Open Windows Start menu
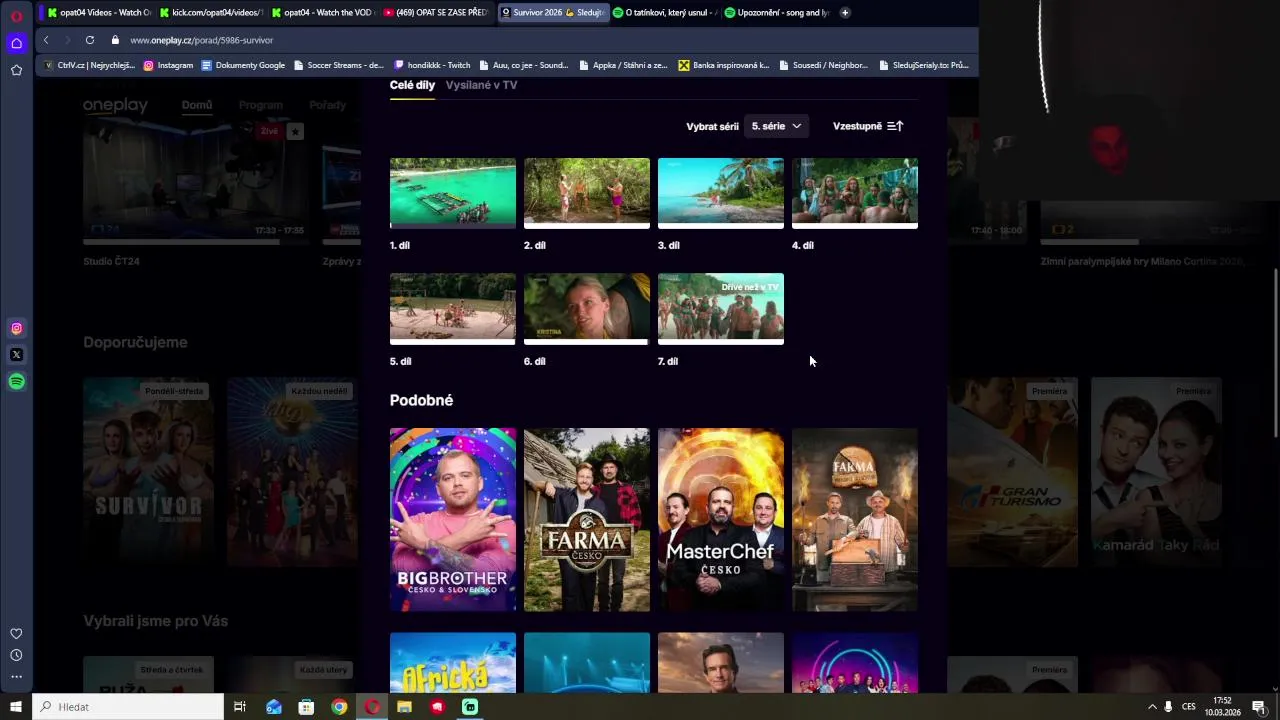This screenshot has width=1280, height=720. (16, 707)
